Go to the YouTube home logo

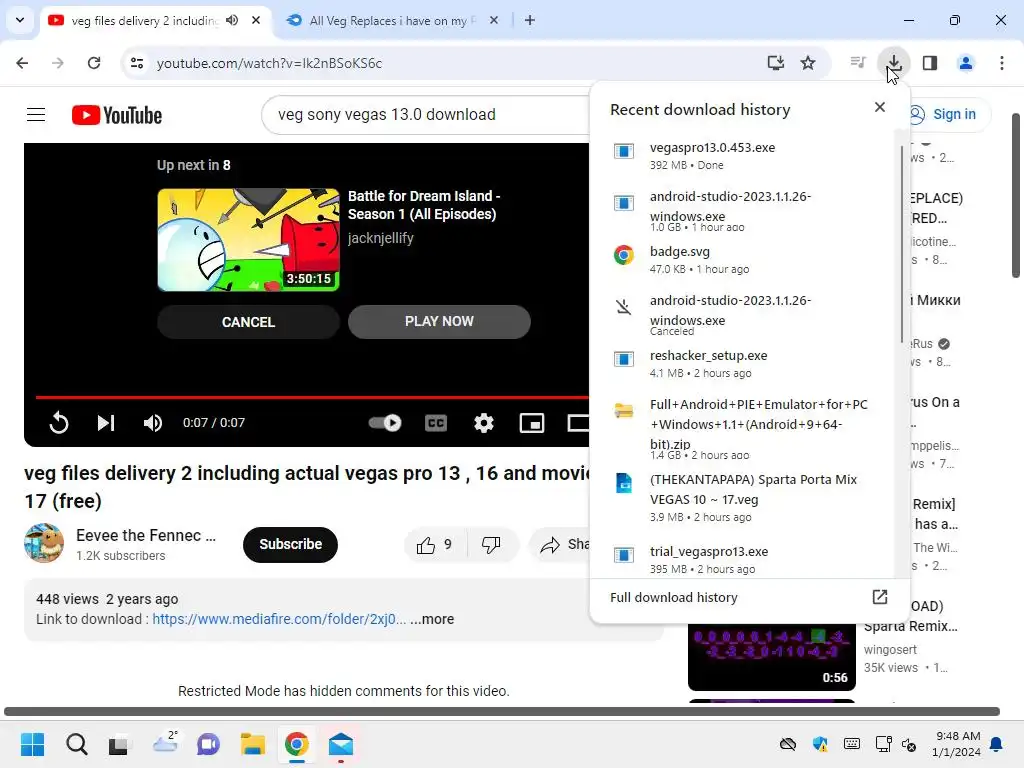117,115
